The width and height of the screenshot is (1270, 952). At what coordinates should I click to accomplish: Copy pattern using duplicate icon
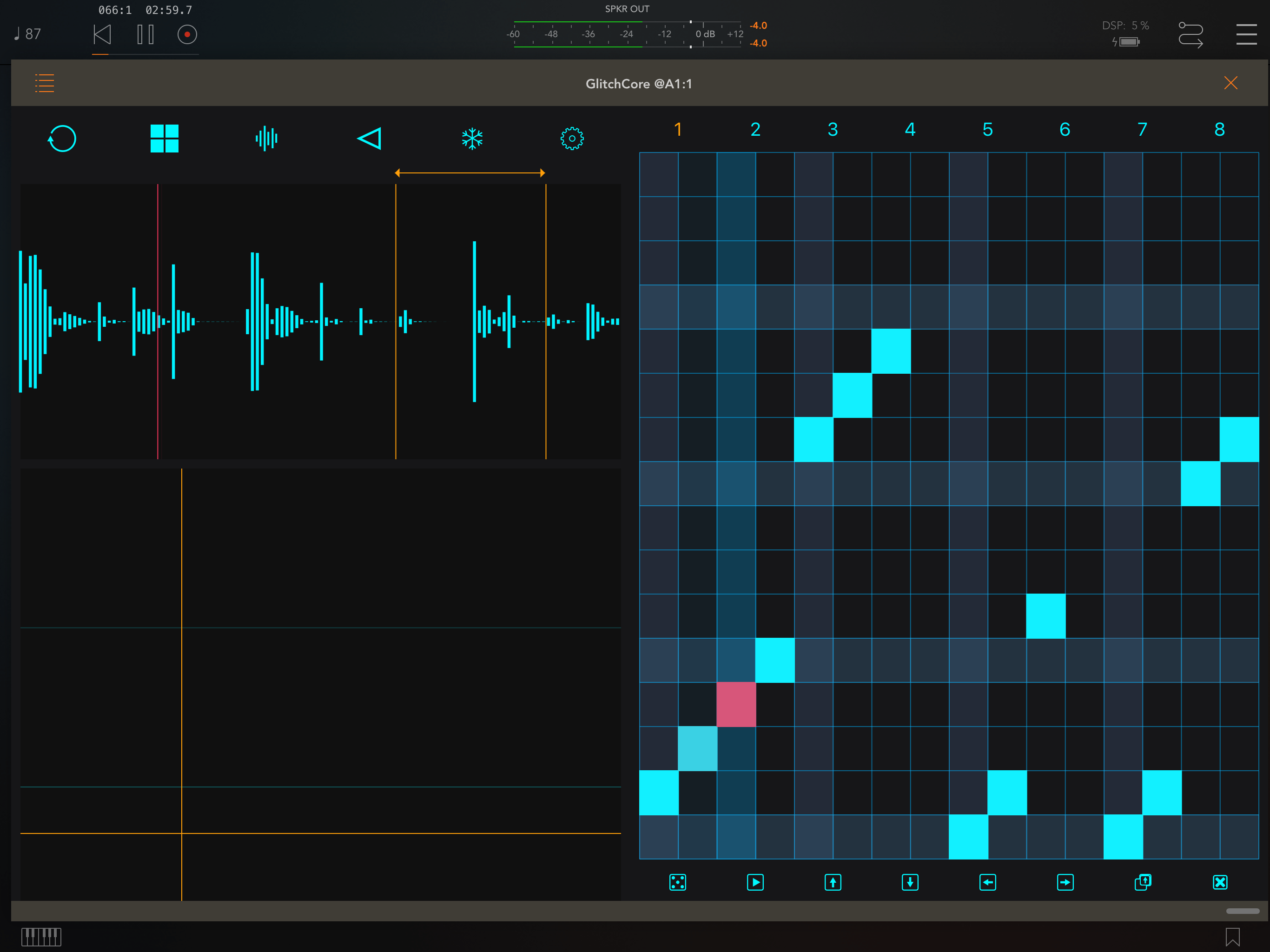pyautogui.click(x=1143, y=882)
